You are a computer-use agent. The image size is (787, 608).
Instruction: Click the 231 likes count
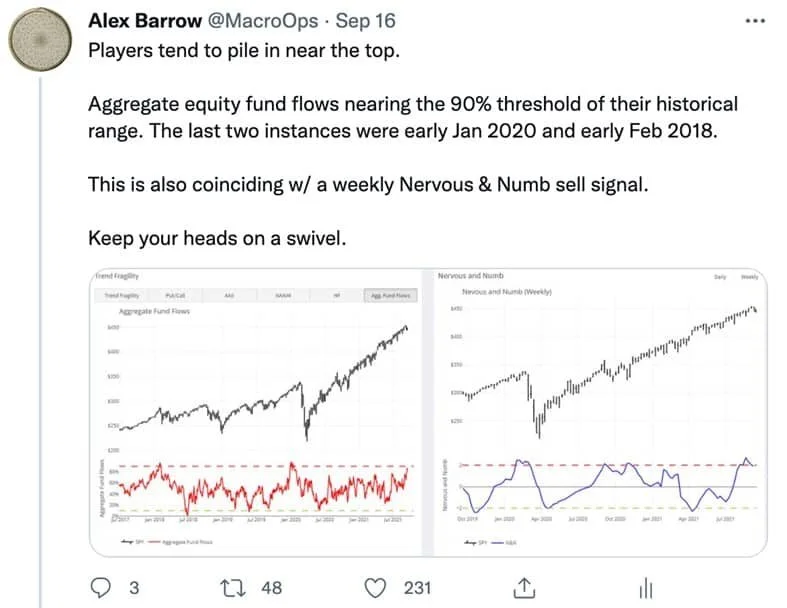(x=418, y=588)
